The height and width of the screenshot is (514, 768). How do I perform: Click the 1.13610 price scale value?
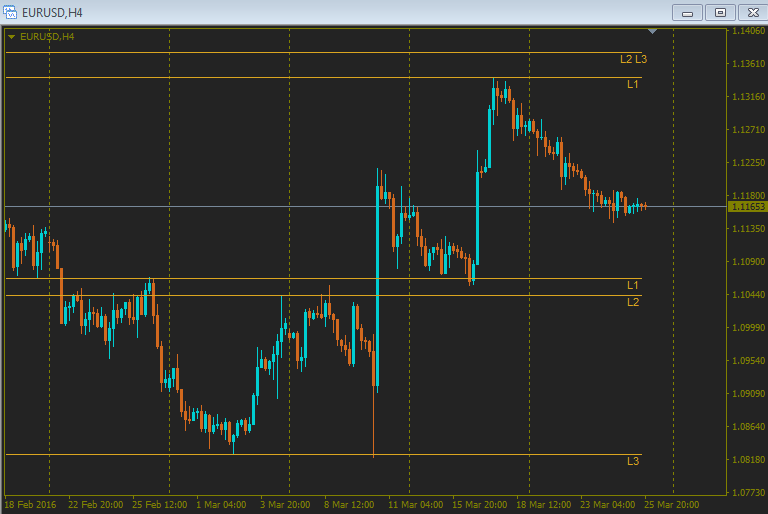click(748, 64)
